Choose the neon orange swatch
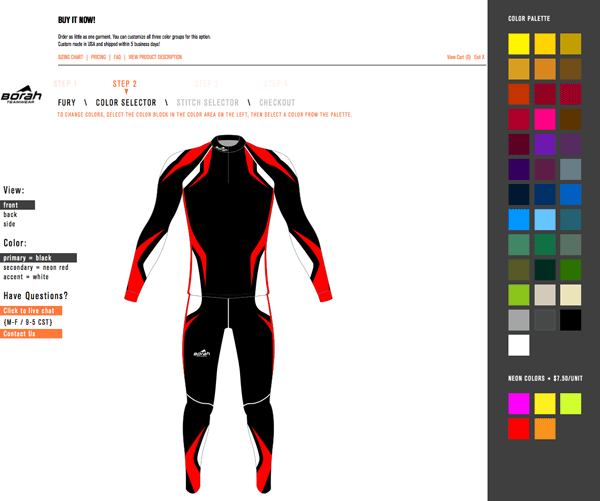This screenshot has width=600, height=501. point(544,429)
